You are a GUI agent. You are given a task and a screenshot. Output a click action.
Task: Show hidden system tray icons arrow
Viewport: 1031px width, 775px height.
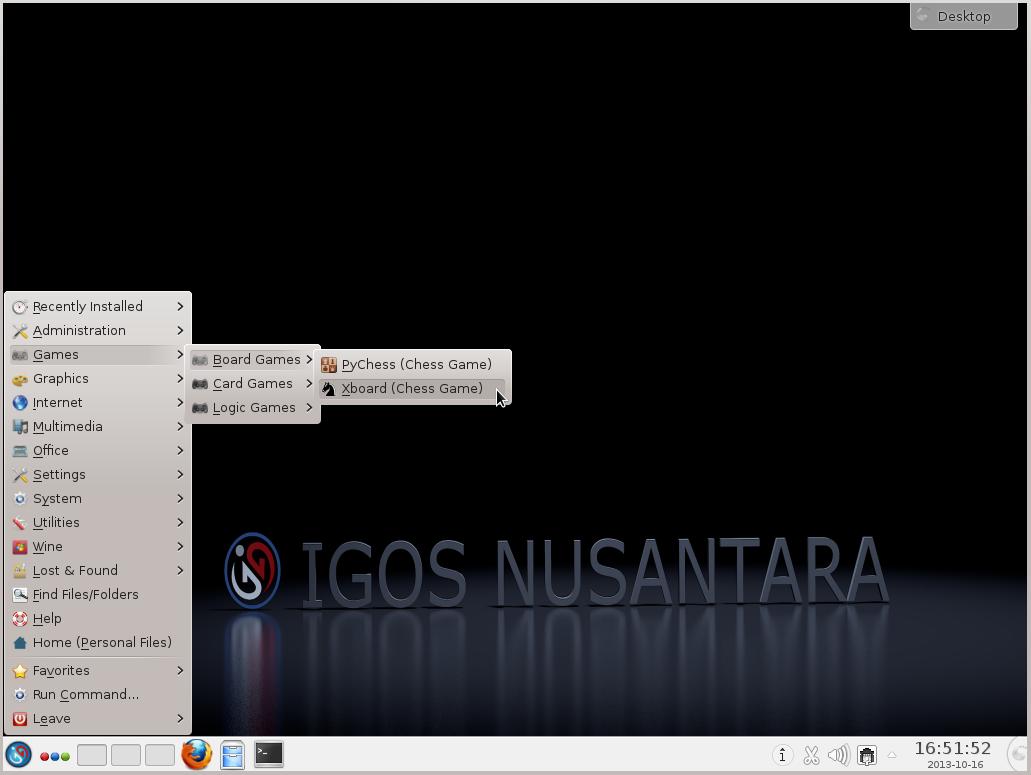point(892,756)
